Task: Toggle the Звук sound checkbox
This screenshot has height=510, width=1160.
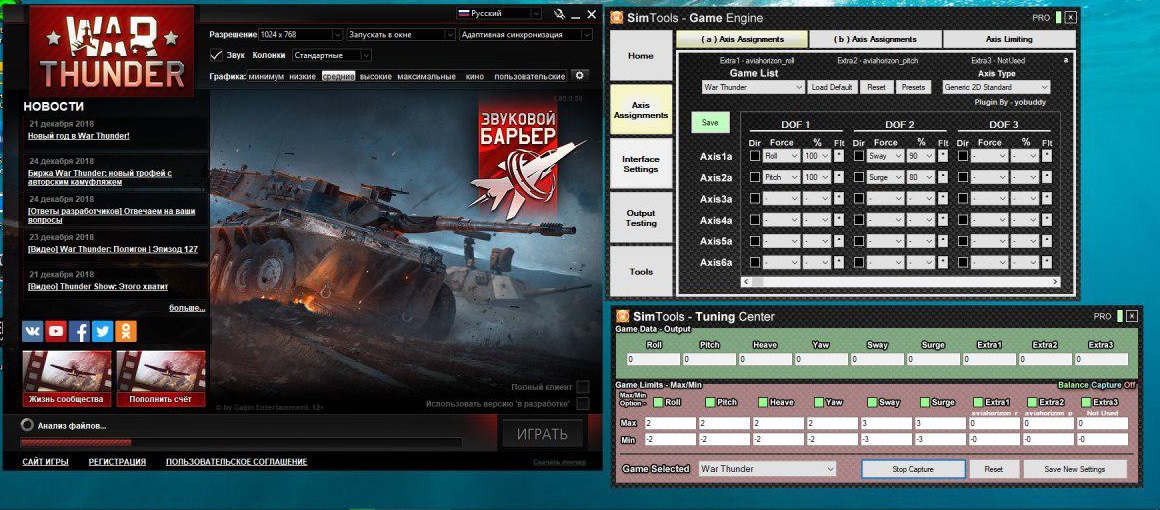Action: [x=217, y=55]
